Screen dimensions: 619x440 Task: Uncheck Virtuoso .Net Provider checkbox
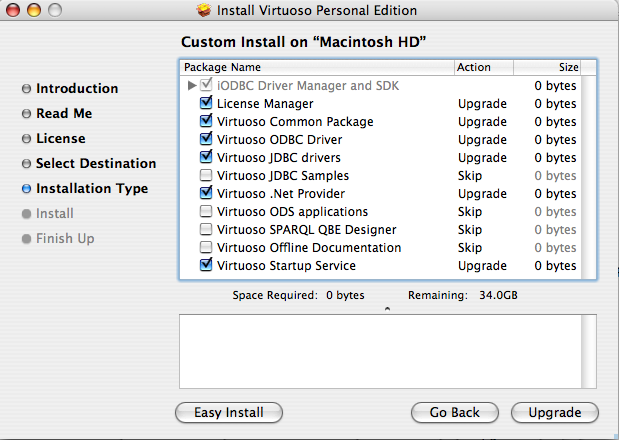pos(206,193)
